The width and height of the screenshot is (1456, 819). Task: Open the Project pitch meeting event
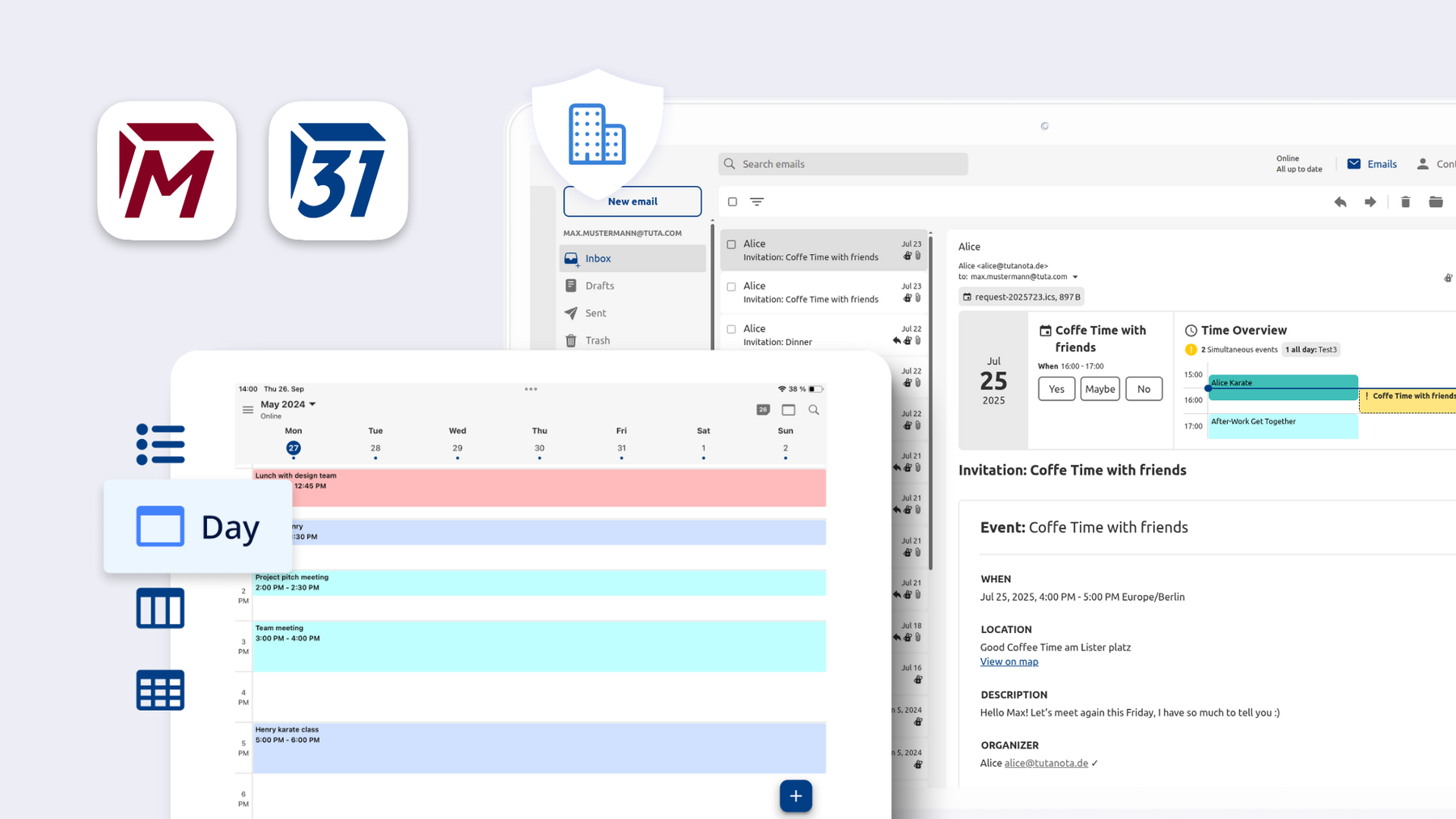click(x=540, y=583)
